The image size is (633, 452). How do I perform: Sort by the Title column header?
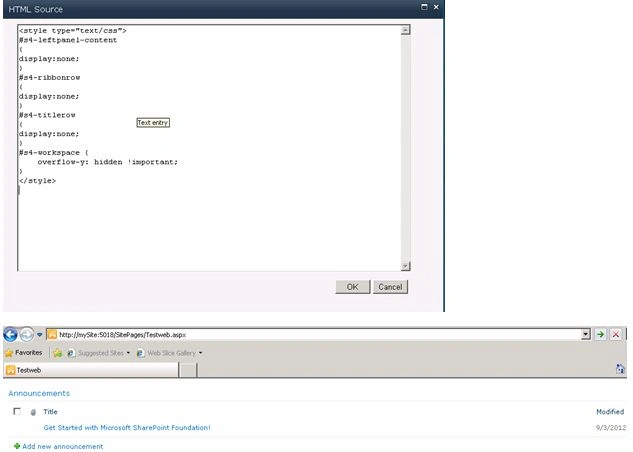tap(50, 412)
